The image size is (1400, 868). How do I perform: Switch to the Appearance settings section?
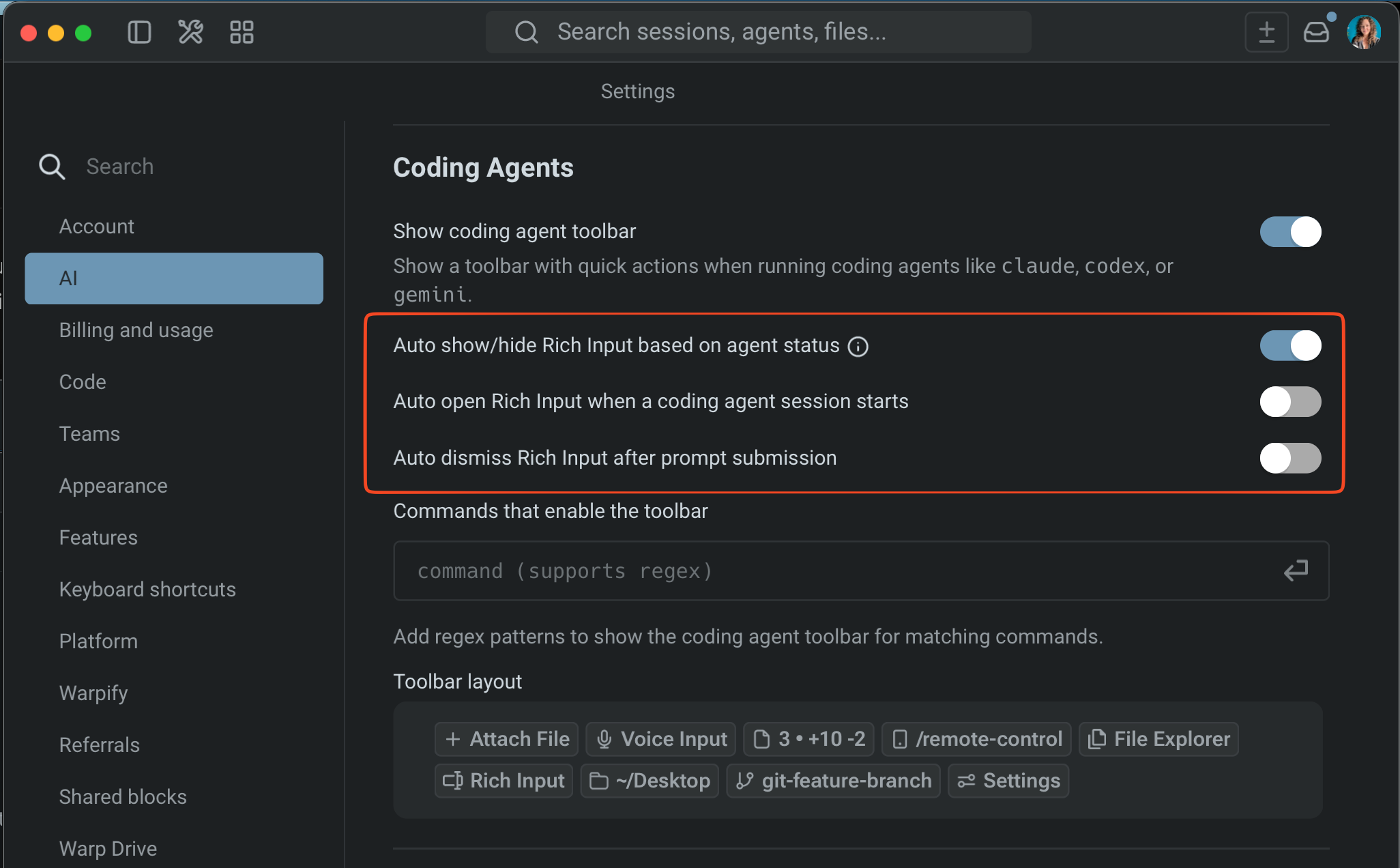click(113, 485)
